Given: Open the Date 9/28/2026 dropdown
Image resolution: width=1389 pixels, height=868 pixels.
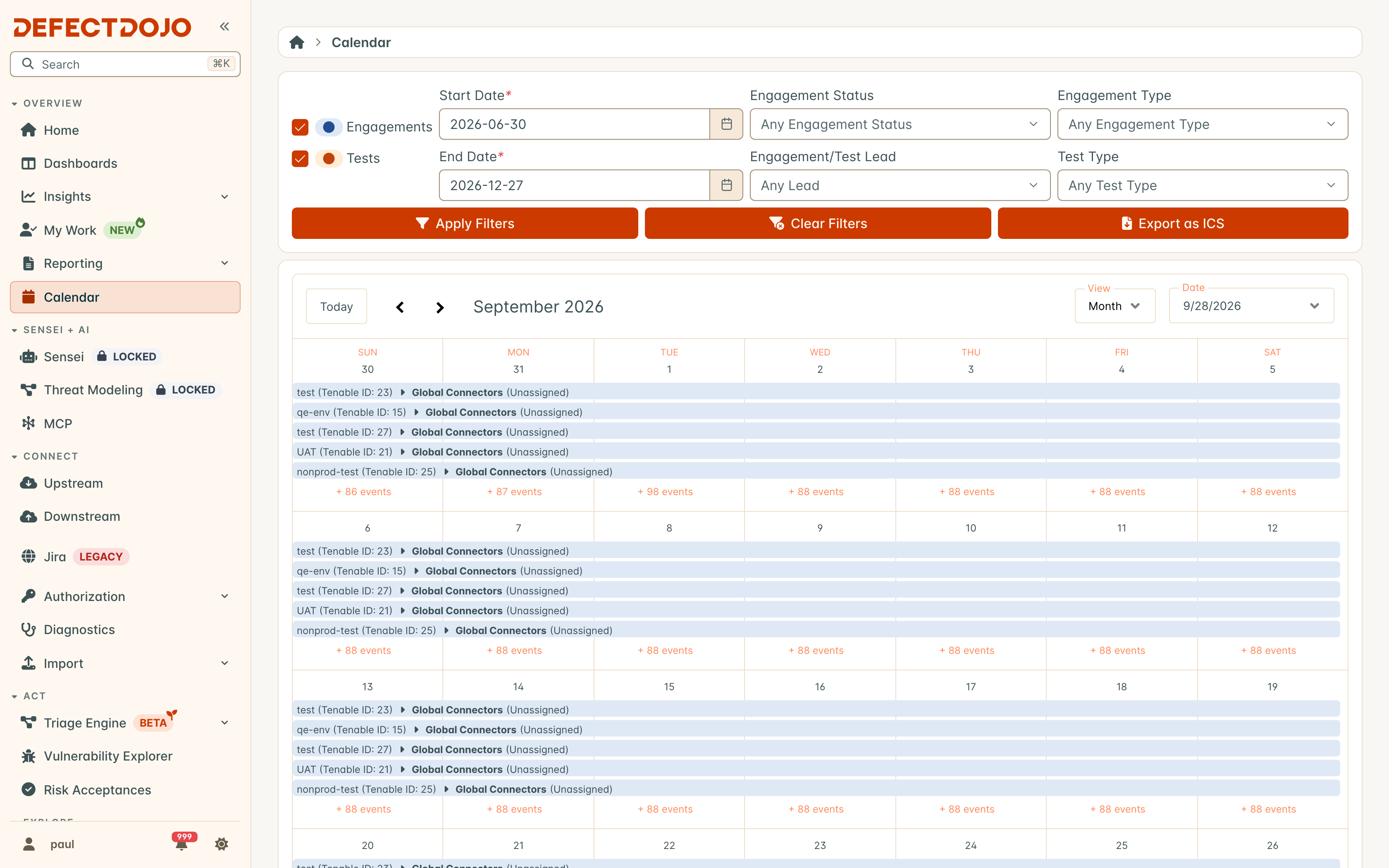Looking at the screenshot, I should click(1251, 306).
